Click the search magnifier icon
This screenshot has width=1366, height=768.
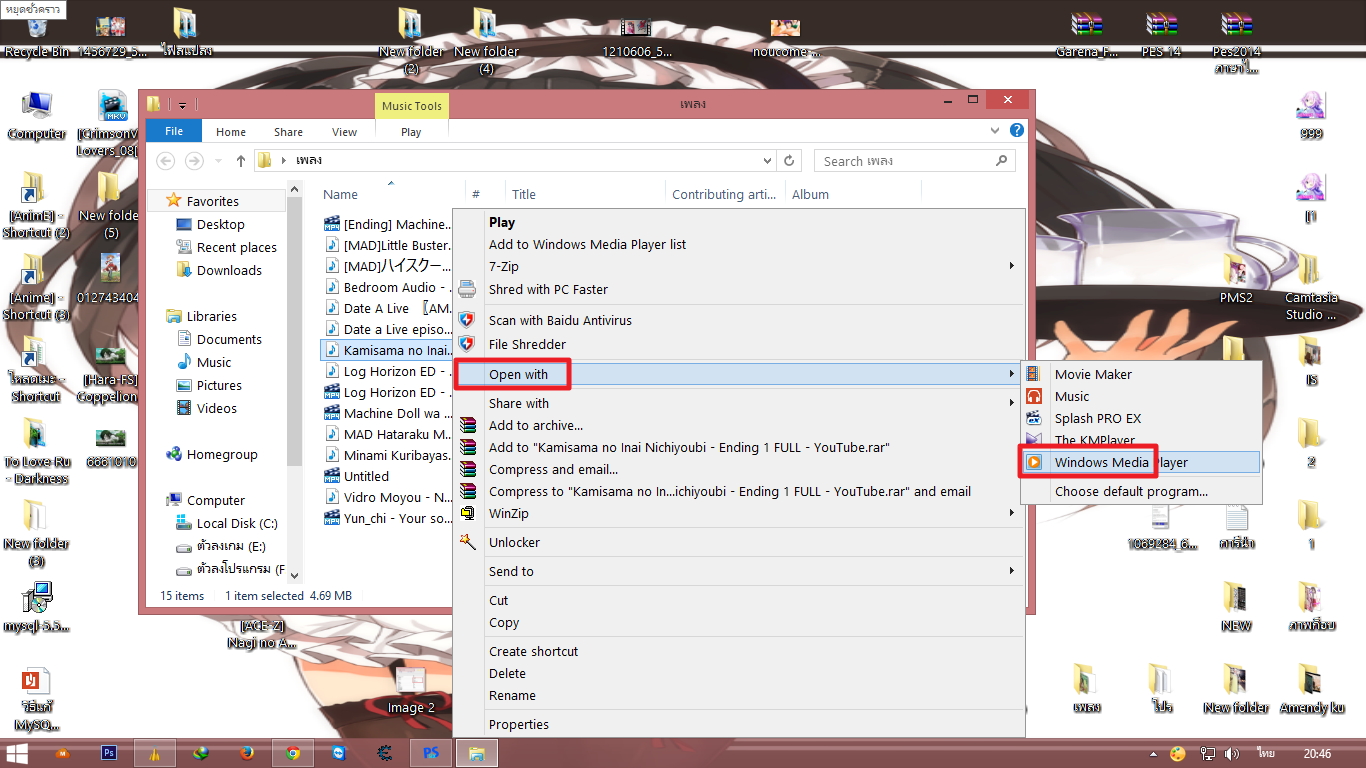pyautogui.click(x=1001, y=161)
